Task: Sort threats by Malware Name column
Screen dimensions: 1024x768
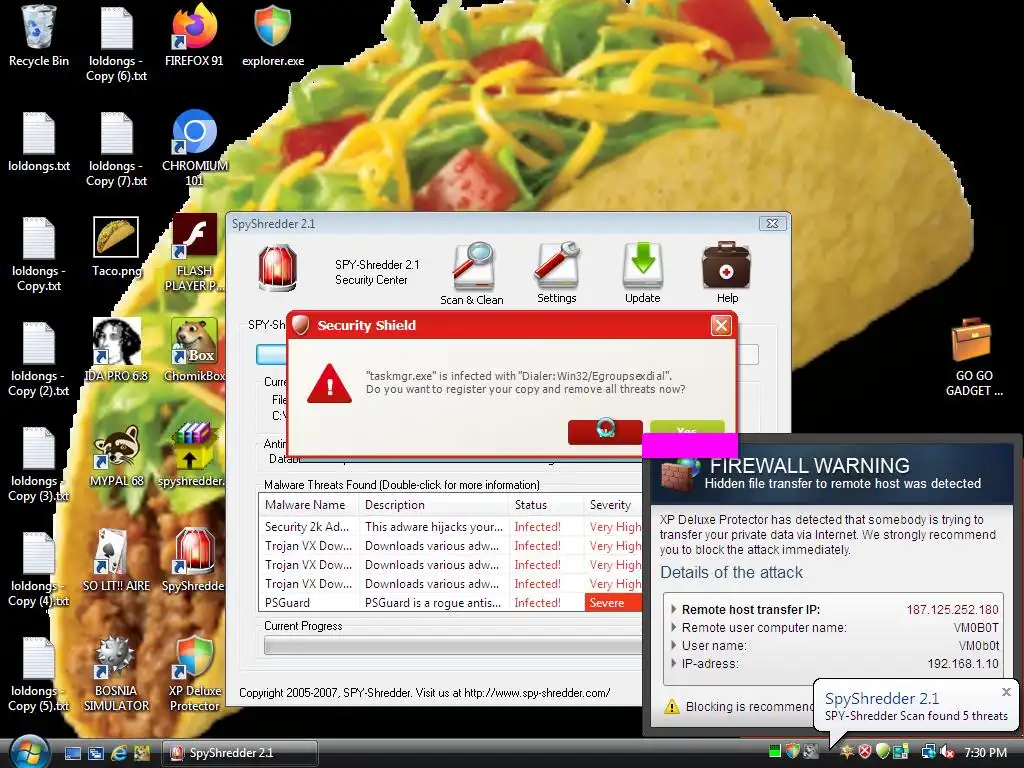Action: pos(308,505)
